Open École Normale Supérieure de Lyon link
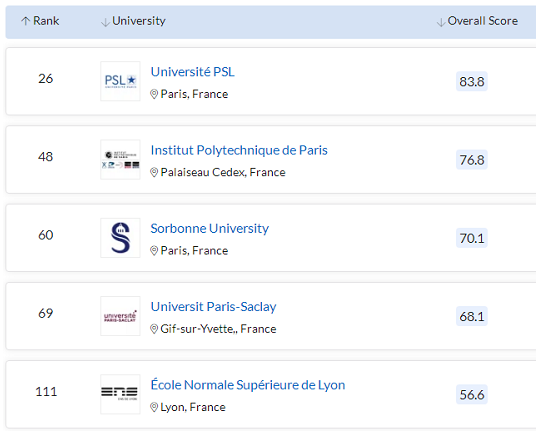Screen dimensions: 542x433 tap(248, 385)
